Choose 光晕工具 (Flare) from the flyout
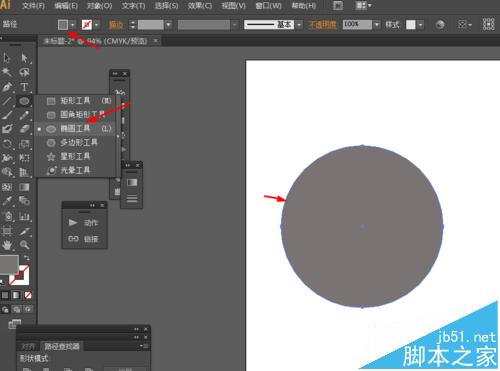Viewport: 500px width, 371px height. 76,170
